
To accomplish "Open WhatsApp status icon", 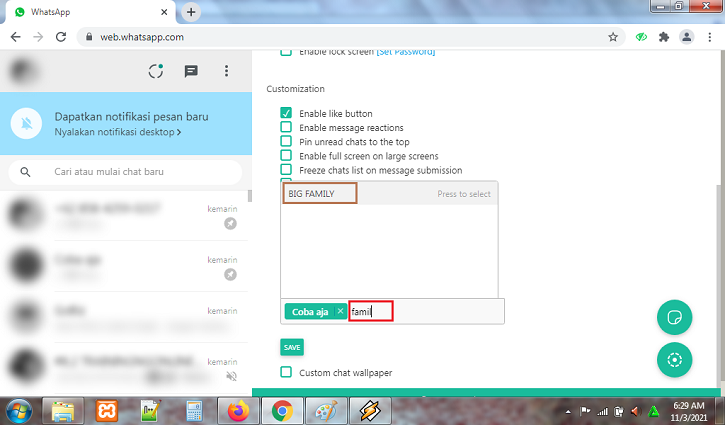I will pyautogui.click(x=156, y=71).
